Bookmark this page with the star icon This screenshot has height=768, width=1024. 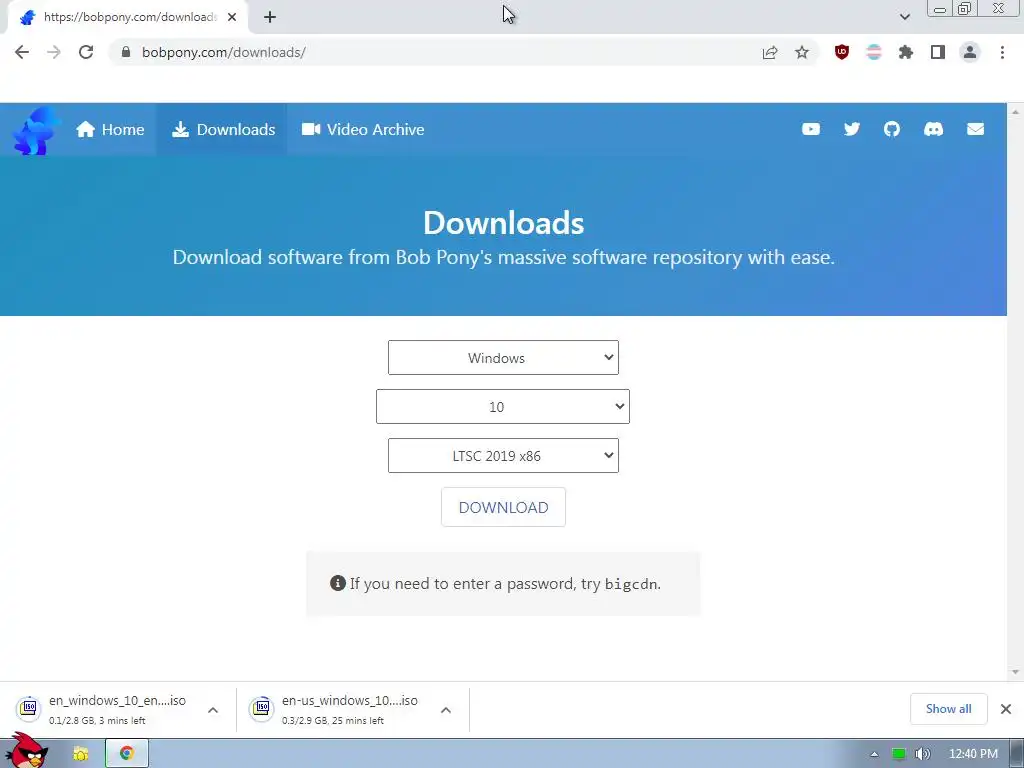pos(802,52)
